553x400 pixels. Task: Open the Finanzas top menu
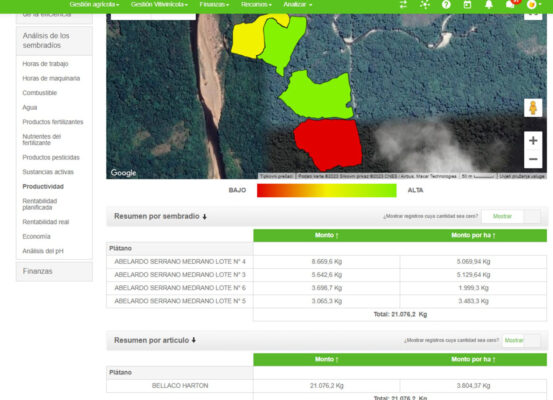tap(214, 5)
